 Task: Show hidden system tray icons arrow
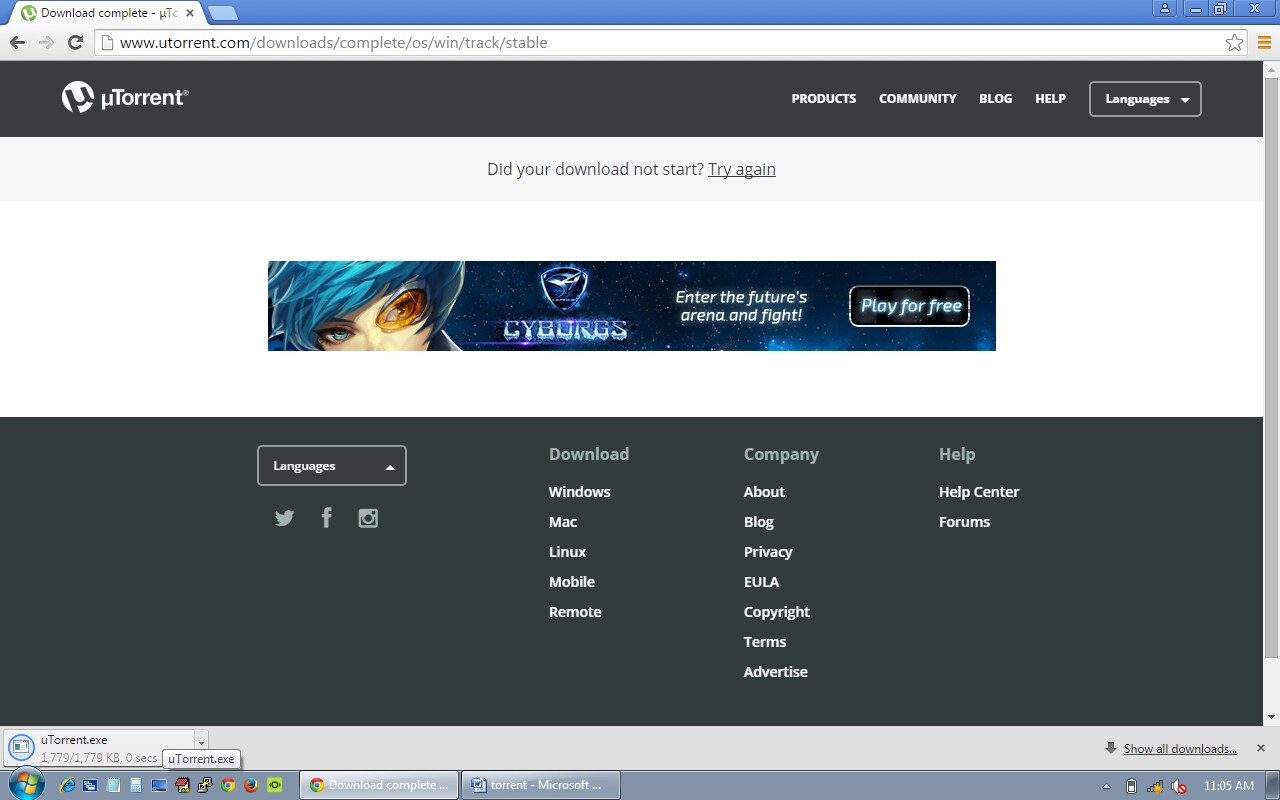(1106, 786)
